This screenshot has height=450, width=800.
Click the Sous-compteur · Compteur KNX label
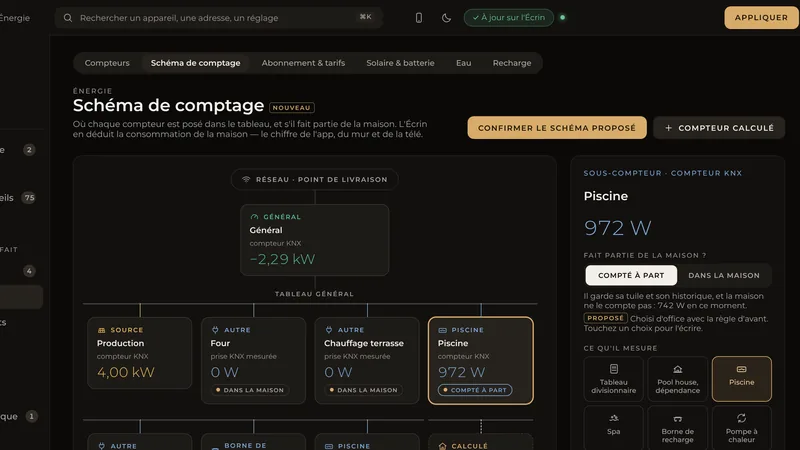click(x=663, y=173)
